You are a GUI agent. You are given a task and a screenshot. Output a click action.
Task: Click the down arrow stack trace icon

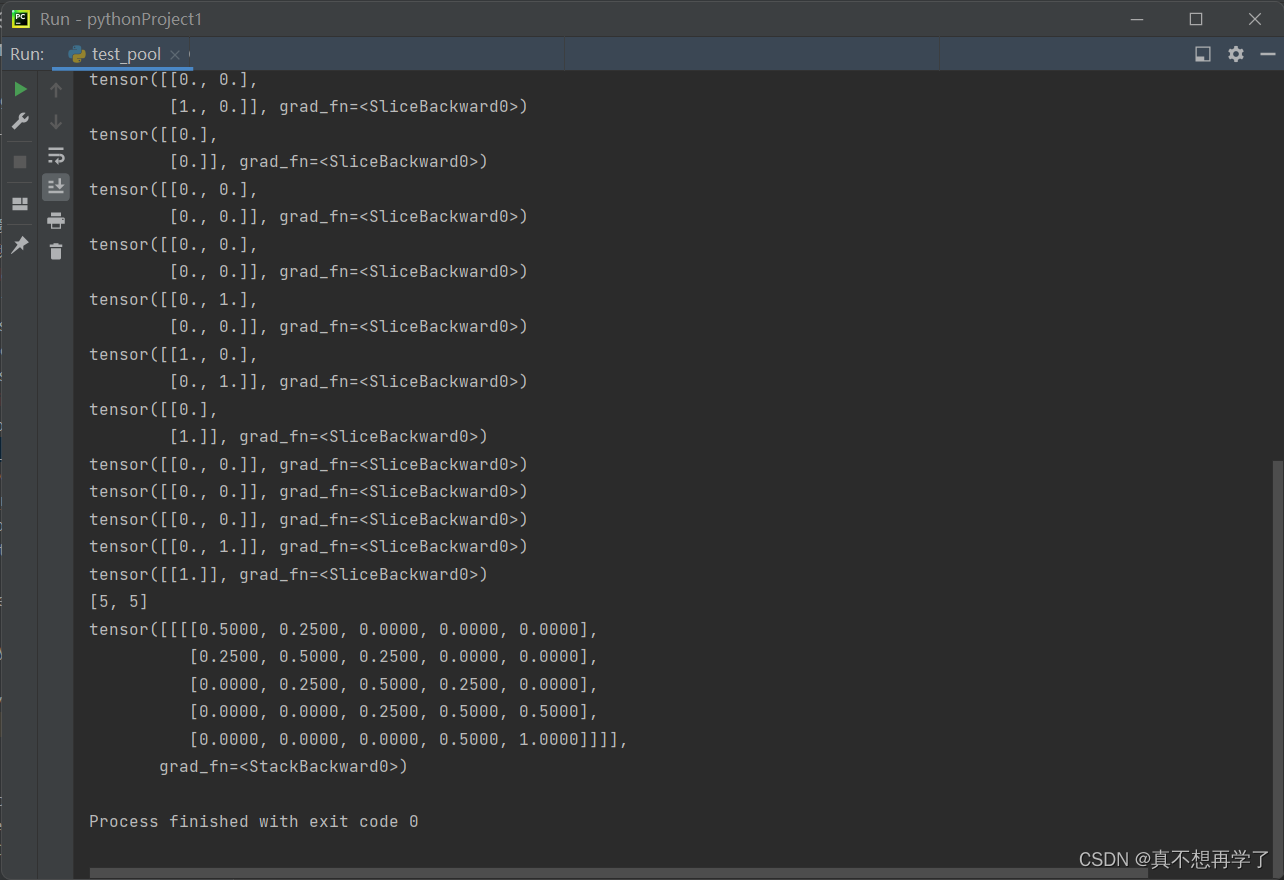pyautogui.click(x=56, y=122)
